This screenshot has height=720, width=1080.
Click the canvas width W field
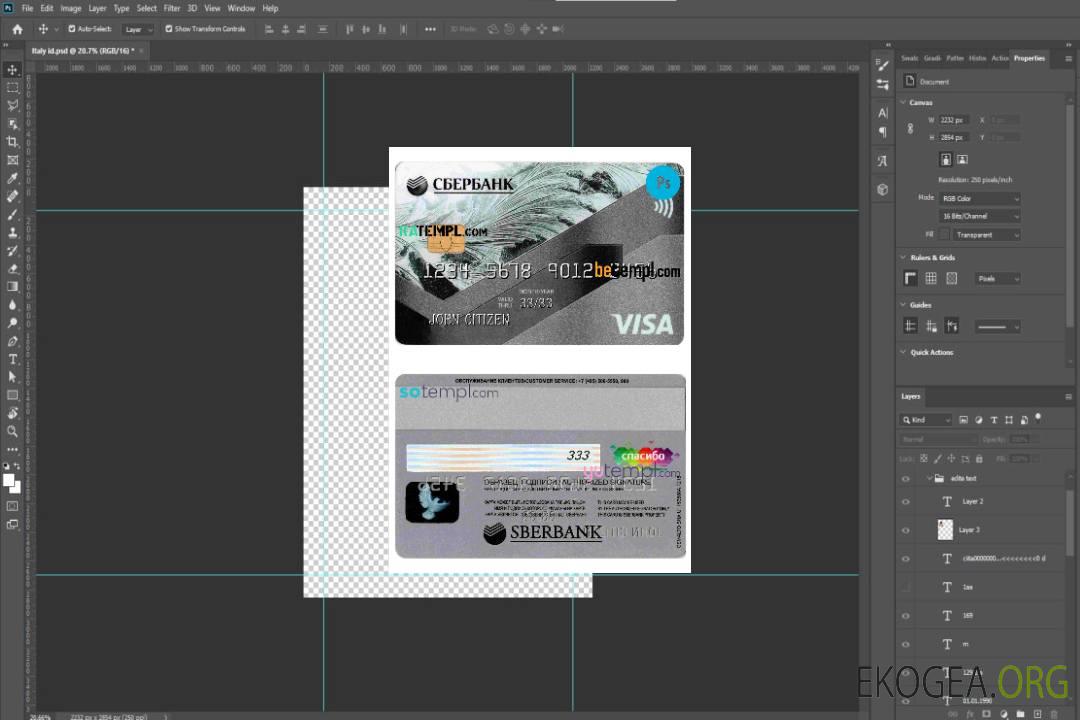pyautogui.click(x=954, y=120)
